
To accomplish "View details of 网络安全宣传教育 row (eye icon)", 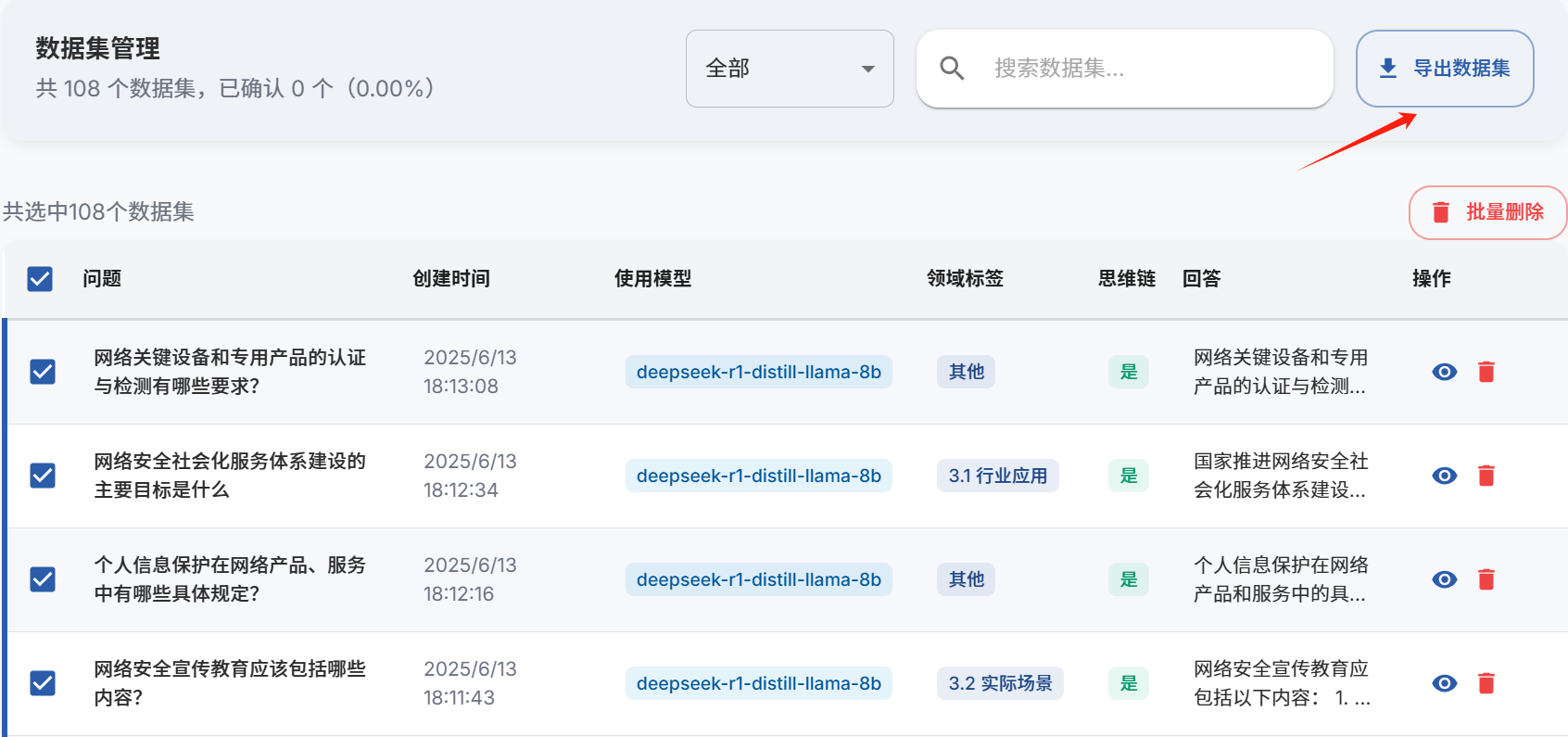I will click(1445, 683).
